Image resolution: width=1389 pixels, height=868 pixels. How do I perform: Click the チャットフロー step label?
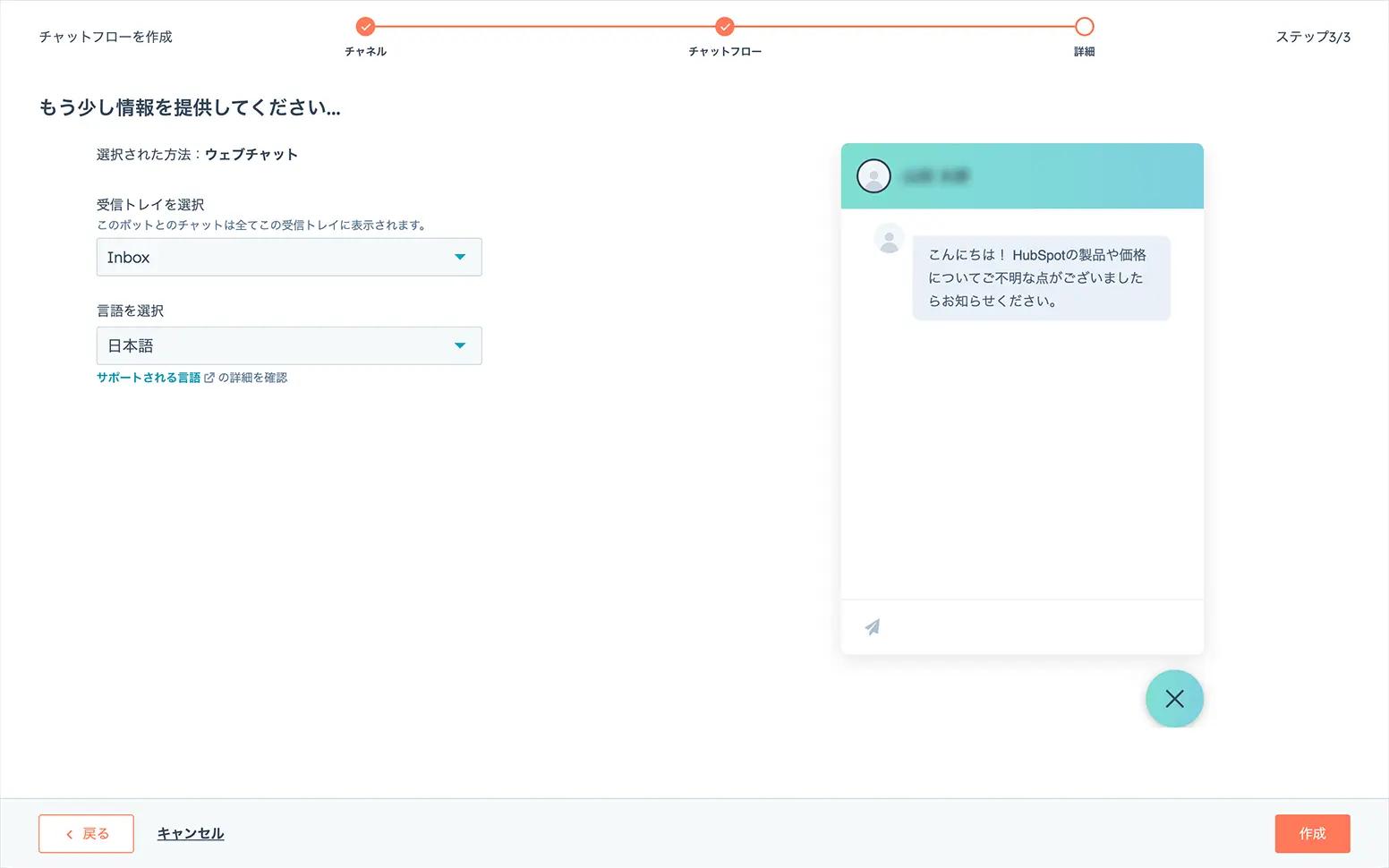725,52
